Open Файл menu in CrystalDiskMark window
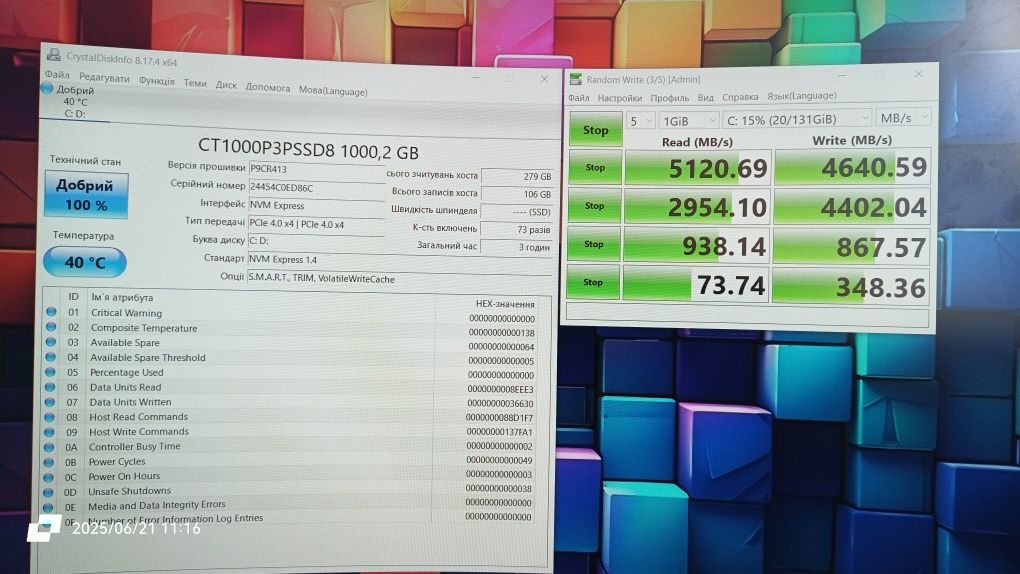This screenshot has height=574, width=1020. tap(578, 98)
